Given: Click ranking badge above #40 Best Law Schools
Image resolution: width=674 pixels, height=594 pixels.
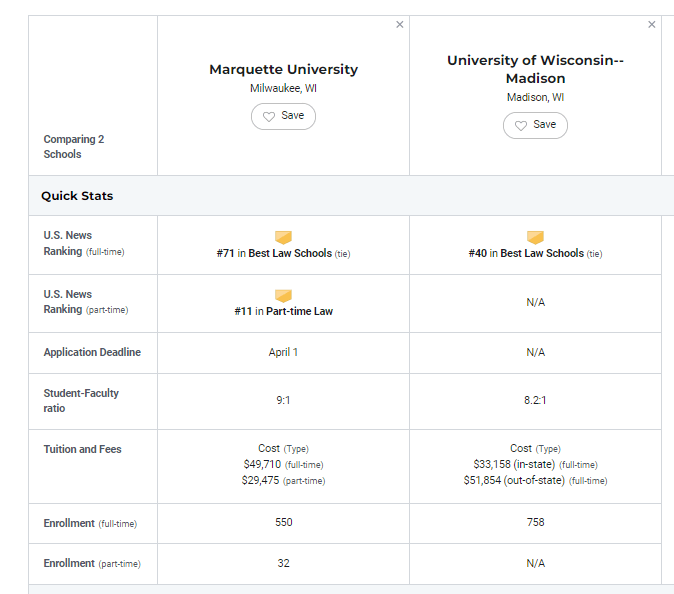Looking at the screenshot, I should coord(535,237).
